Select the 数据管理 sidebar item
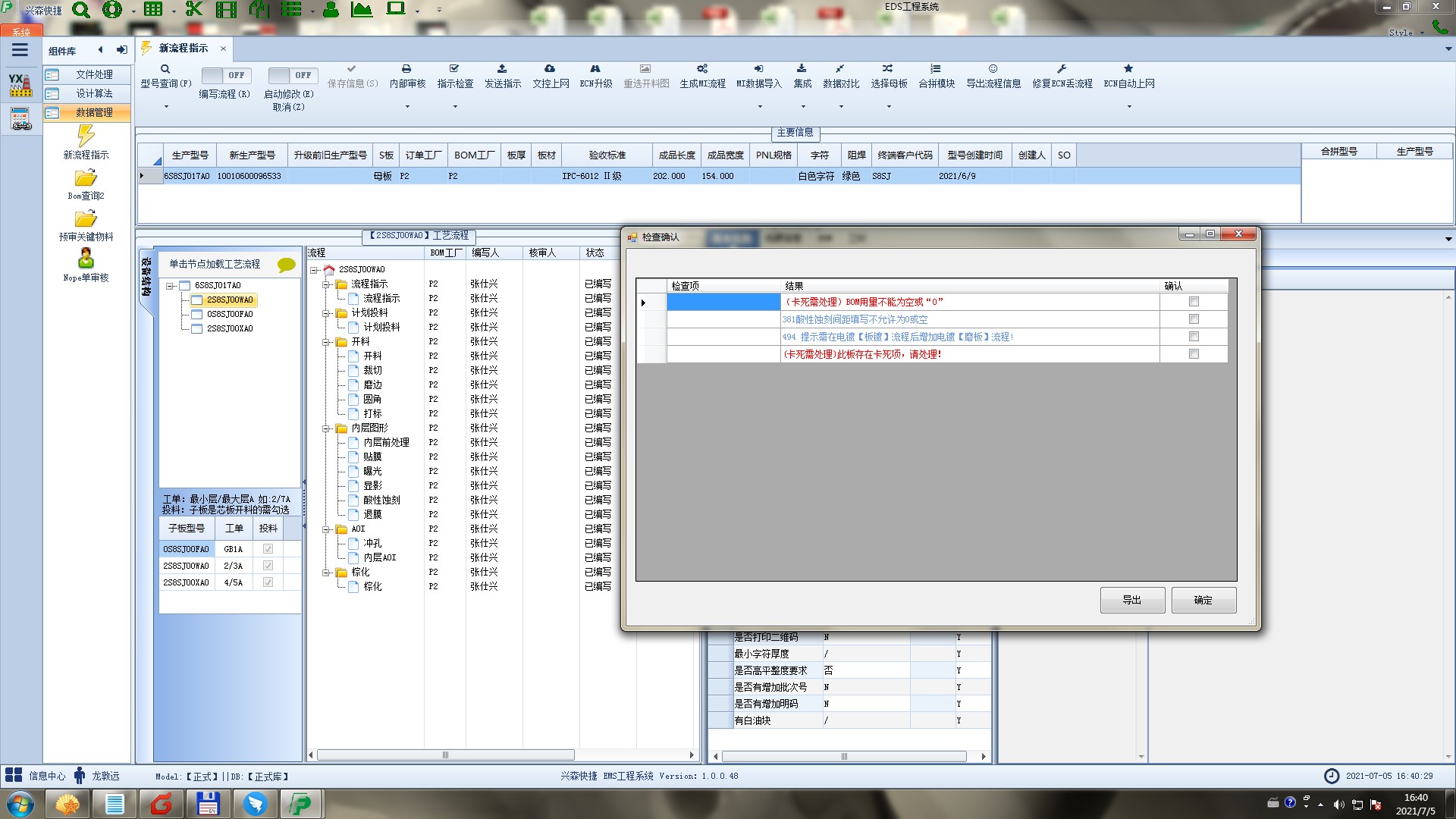 tap(93, 112)
